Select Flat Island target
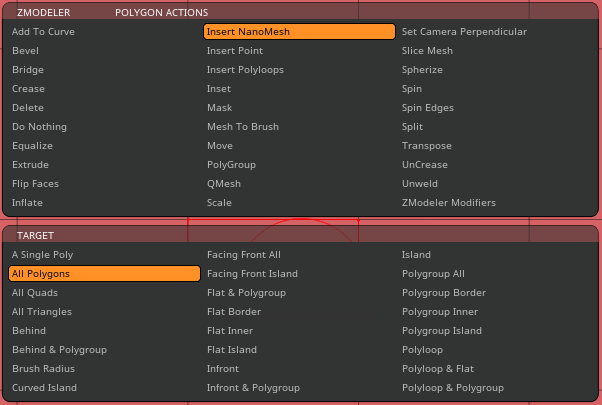This screenshot has height=405, width=602. click(232, 350)
